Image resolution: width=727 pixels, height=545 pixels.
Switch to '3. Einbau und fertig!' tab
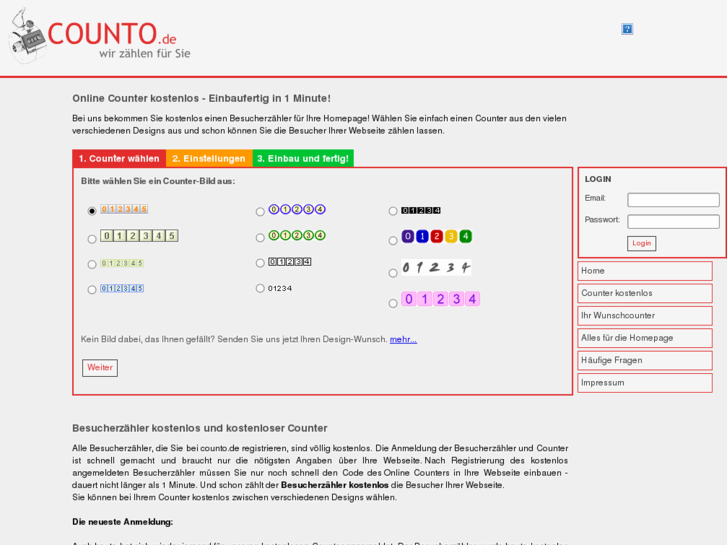click(x=303, y=159)
